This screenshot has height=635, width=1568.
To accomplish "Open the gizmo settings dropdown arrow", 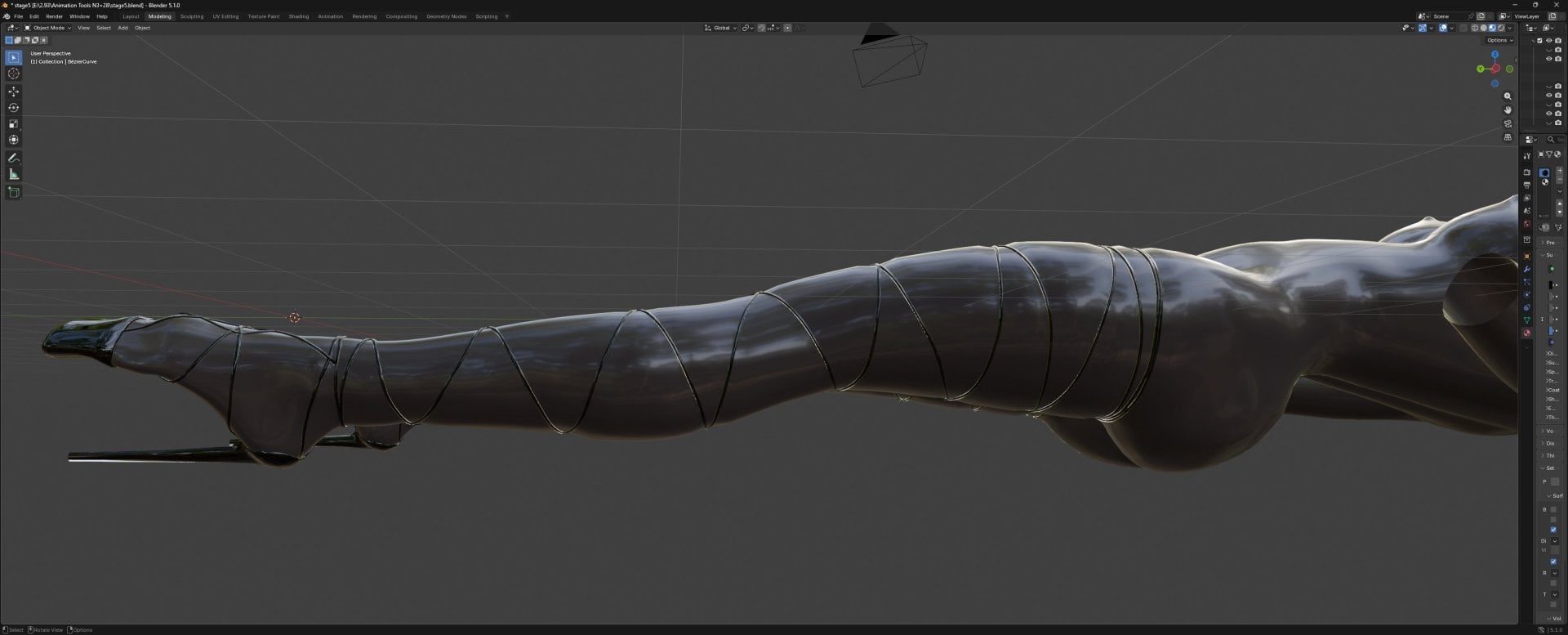I will click(x=1431, y=28).
